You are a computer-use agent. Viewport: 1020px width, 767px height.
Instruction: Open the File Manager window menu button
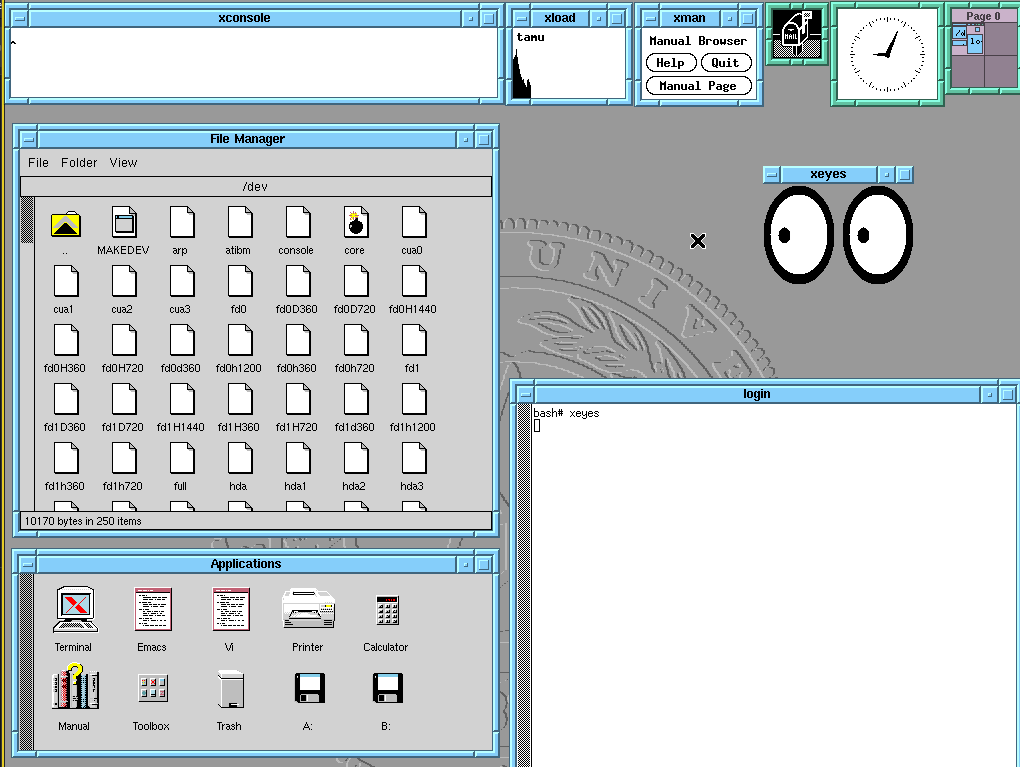point(28,139)
